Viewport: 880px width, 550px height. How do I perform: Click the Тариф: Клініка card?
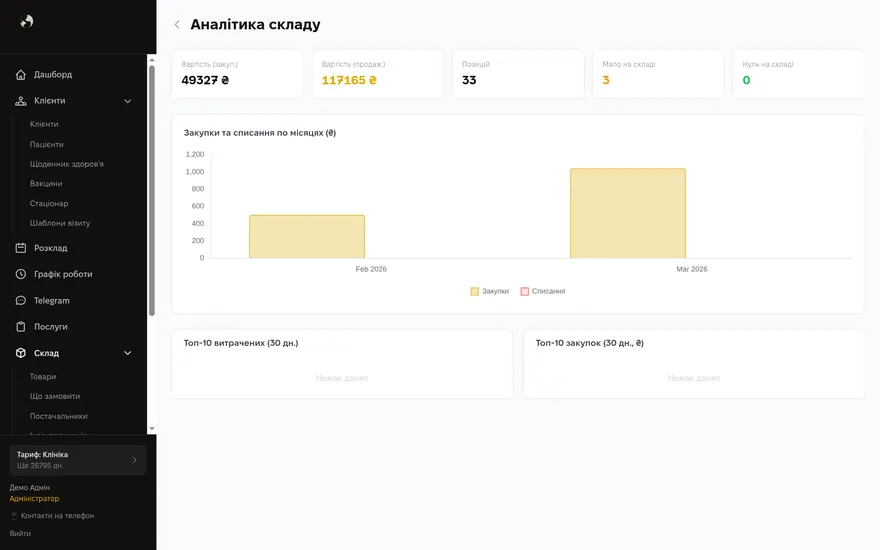[78, 460]
